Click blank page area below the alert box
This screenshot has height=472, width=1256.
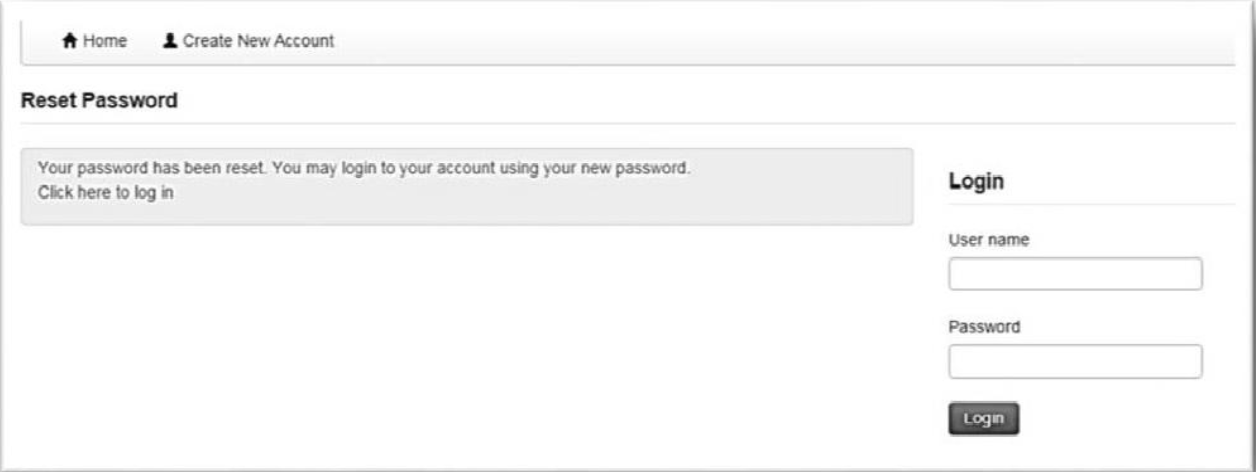(x=460, y=340)
